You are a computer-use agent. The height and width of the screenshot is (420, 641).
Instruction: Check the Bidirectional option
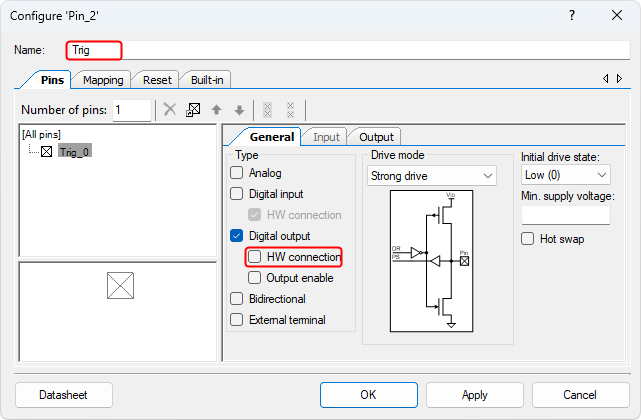237,299
